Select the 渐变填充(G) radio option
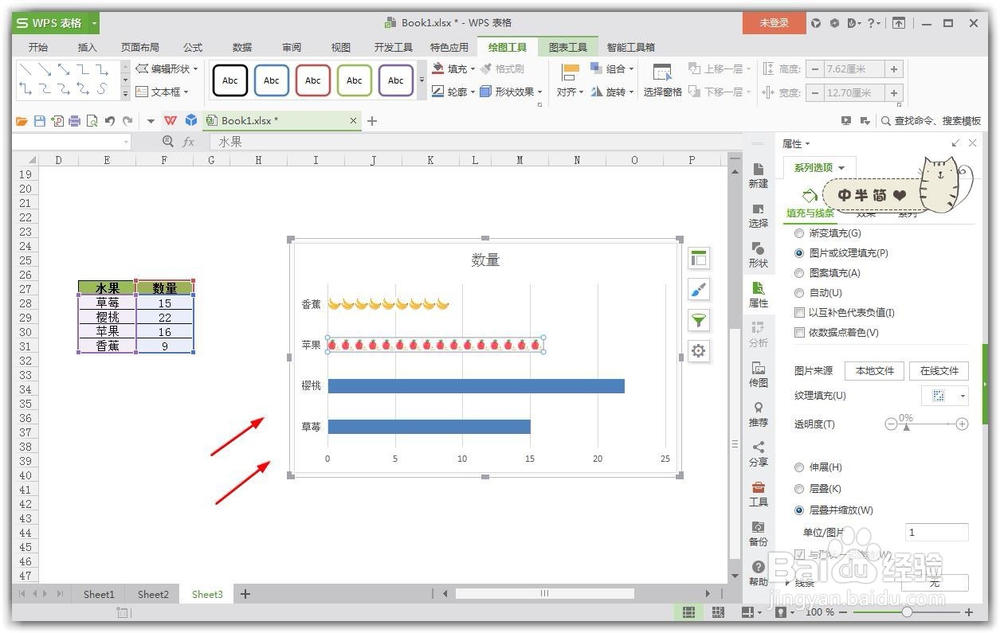Viewport: 1000px width, 633px height. [x=799, y=233]
